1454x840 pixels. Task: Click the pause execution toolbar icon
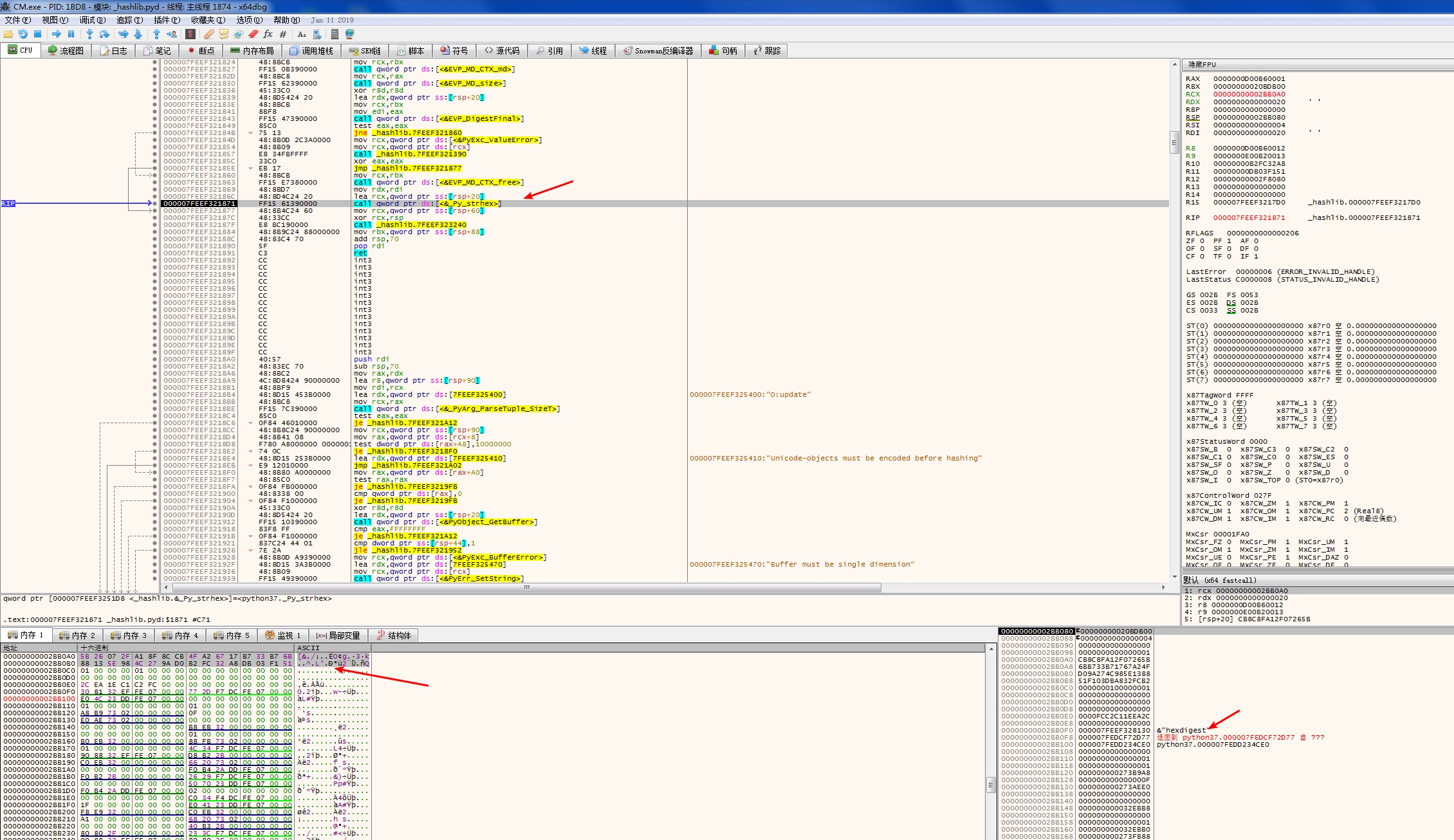(71, 34)
